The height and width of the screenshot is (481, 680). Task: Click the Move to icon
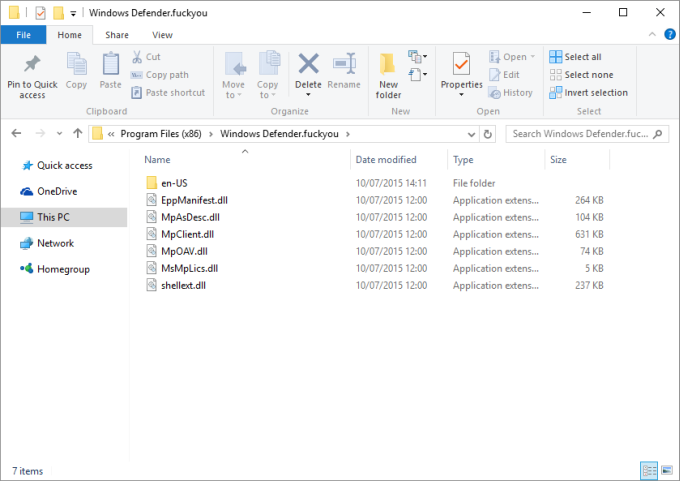234,65
